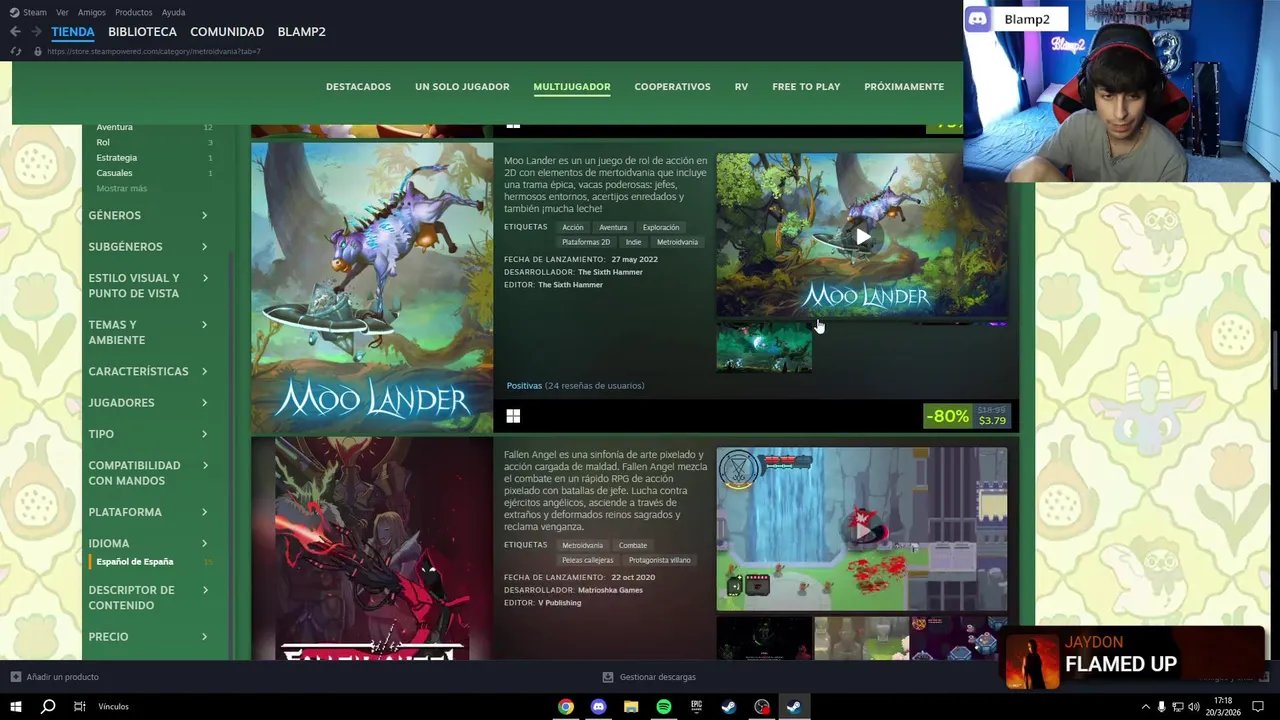Screen dimensions: 1280x720
Task: Open the Moo Lander cover art
Action: coord(372,288)
